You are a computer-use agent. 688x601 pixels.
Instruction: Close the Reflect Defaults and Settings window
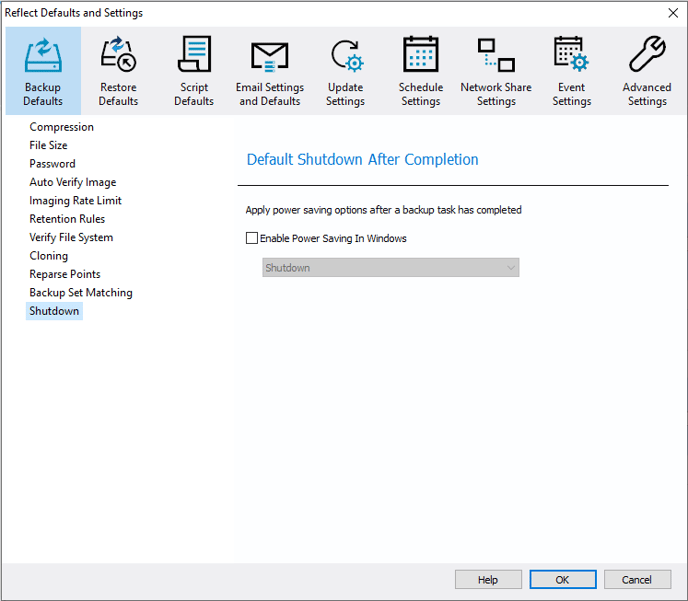click(x=673, y=13)
